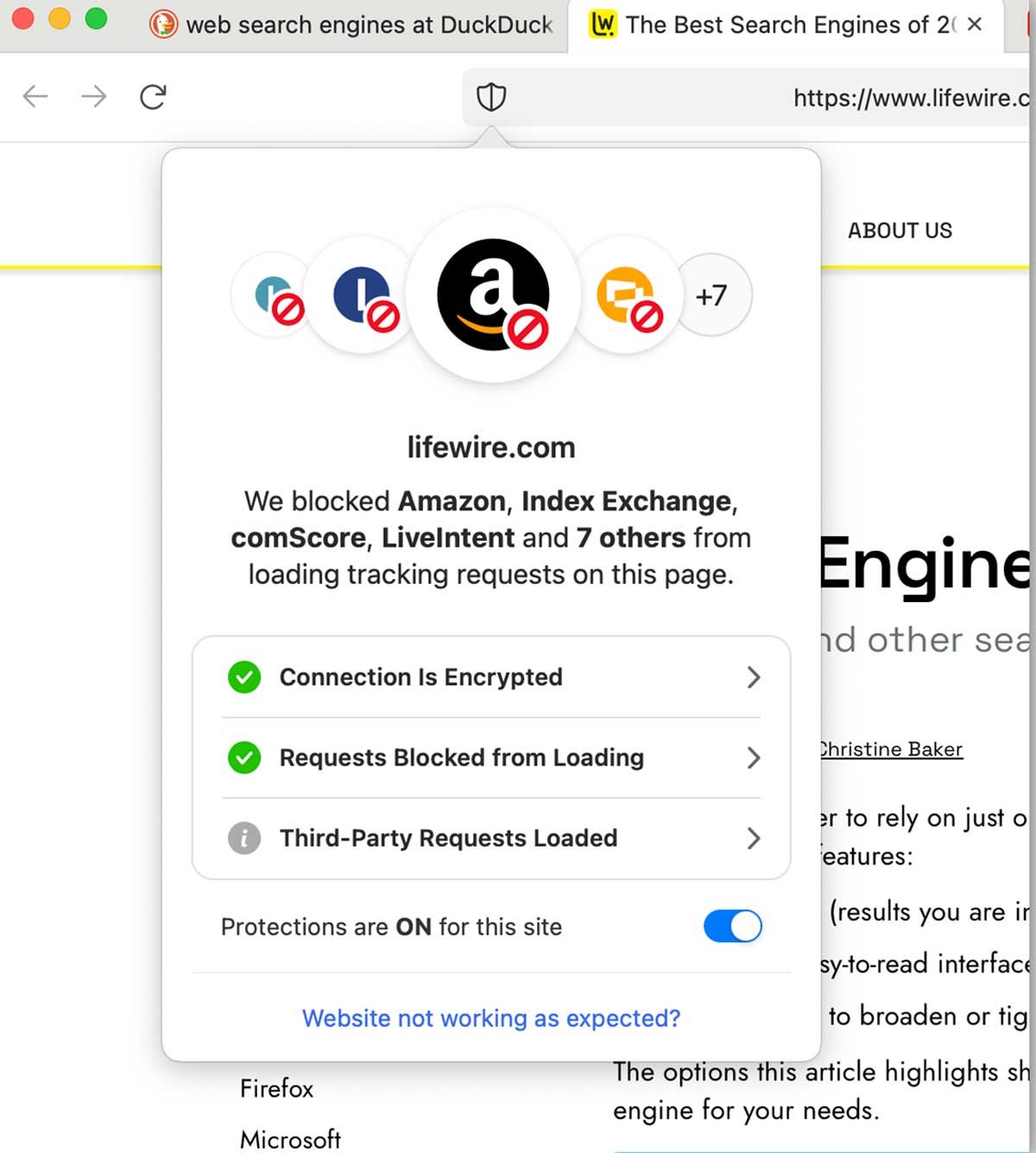
Task: Click the lifewire.com address bar URL
Action: click(x=911, y=98)
